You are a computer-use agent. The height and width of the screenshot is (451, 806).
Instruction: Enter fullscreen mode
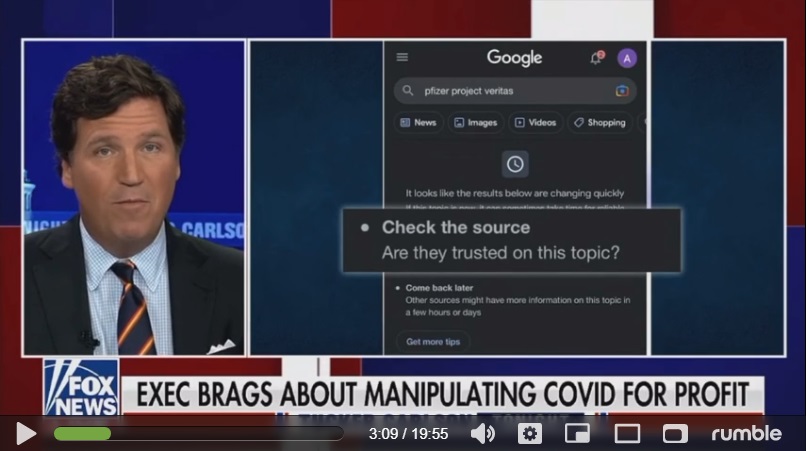[675, 434]
